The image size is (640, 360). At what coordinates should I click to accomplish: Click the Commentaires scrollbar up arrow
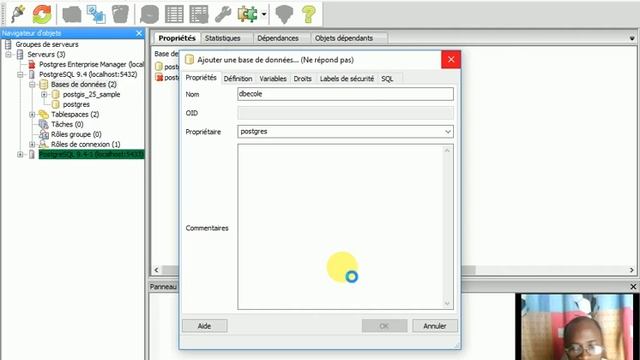[447, 151]
